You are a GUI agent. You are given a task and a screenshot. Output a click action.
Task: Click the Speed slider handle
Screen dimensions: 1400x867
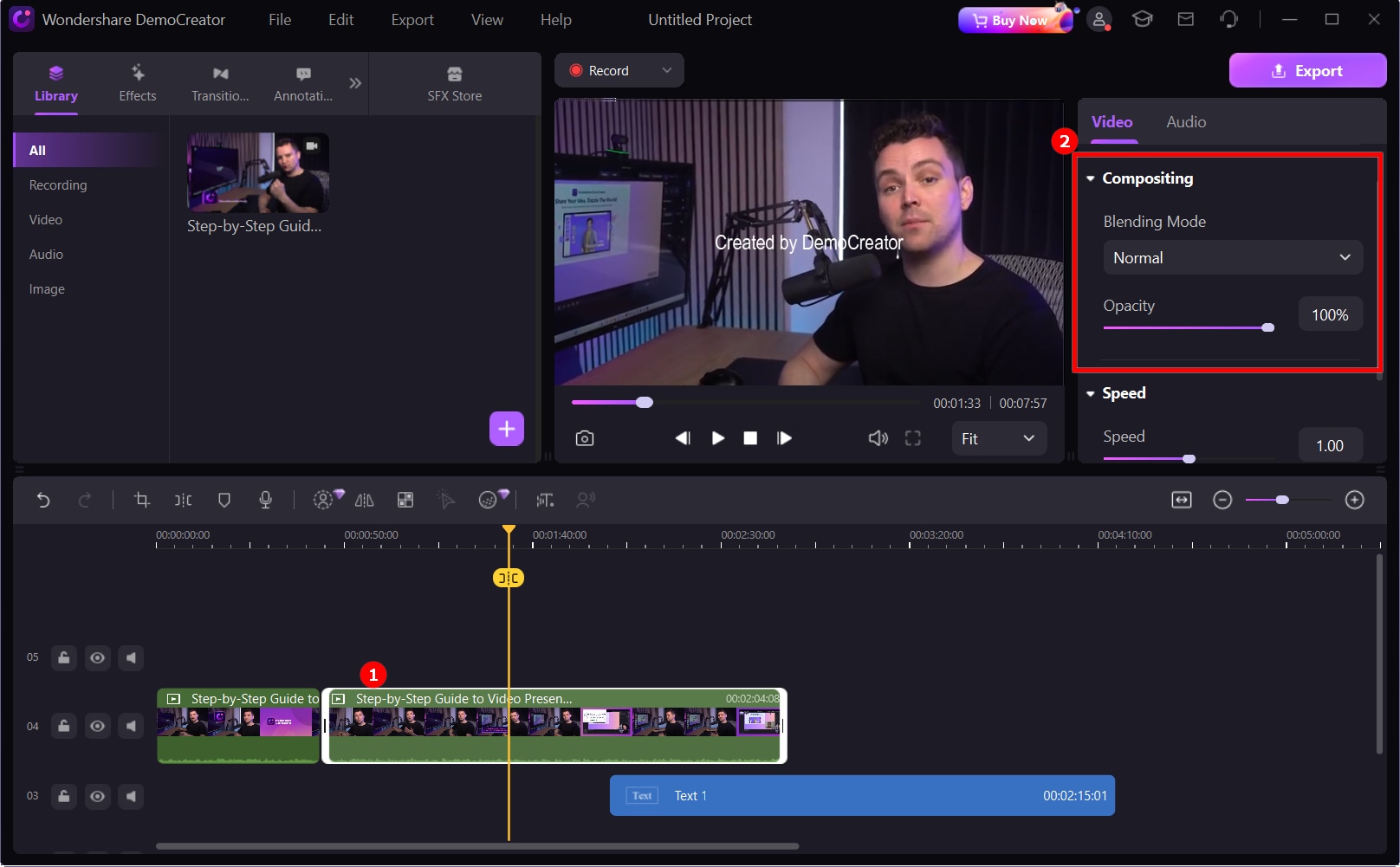coord(1189,458)
